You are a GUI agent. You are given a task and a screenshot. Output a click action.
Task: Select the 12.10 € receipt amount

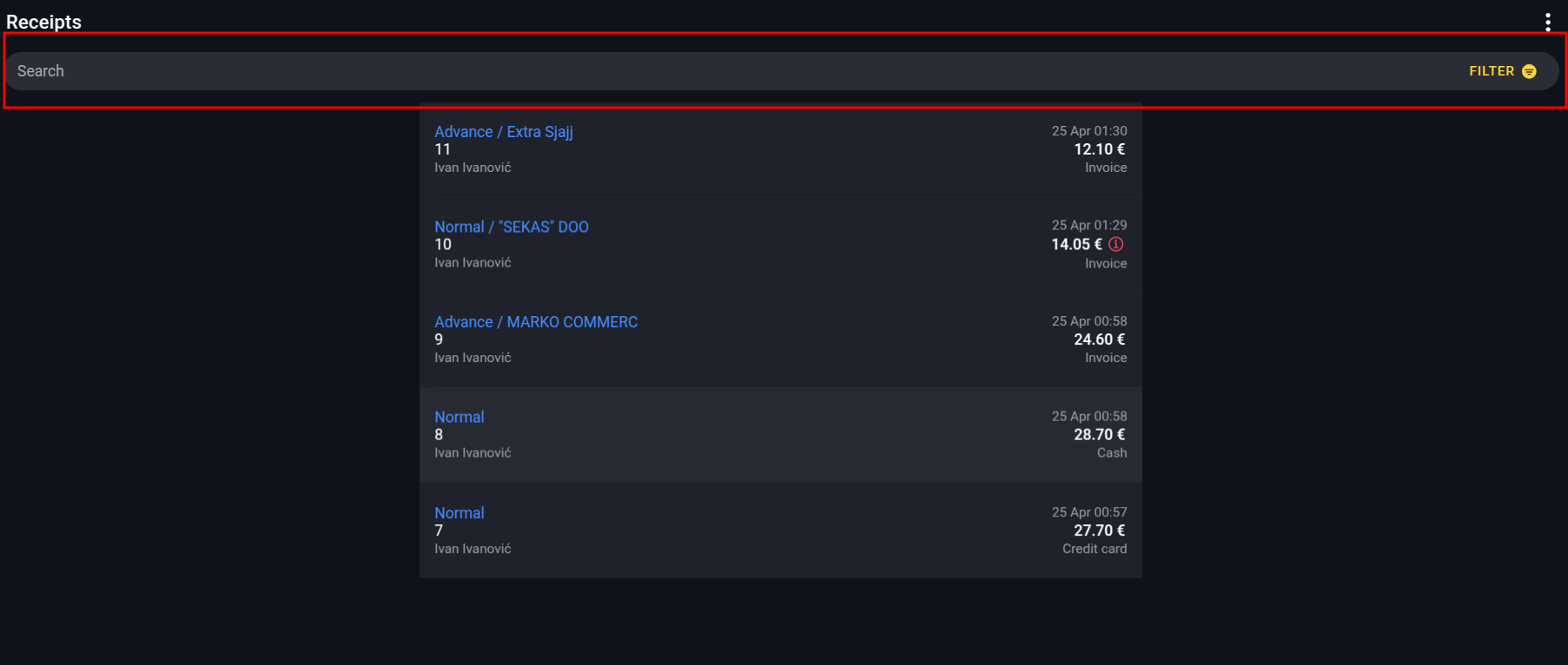click(1100, 149)
